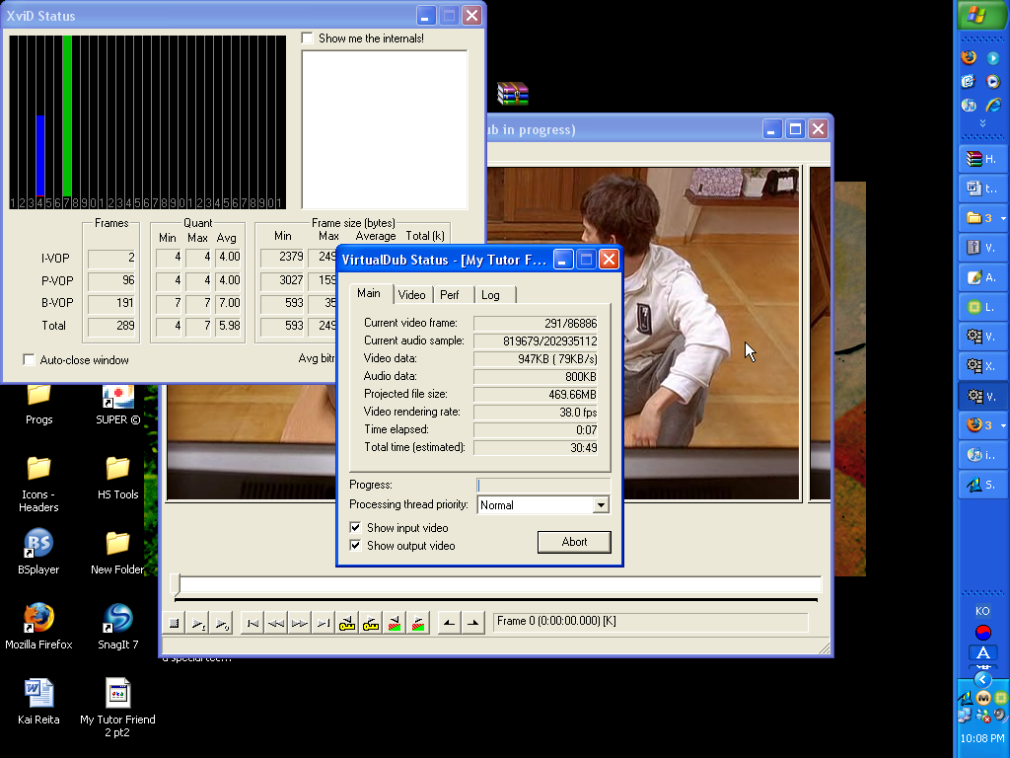Viewport: 1010px width, 758px height.
Task: Uncheck the Show input video checkbox
Action: (355, 528)
